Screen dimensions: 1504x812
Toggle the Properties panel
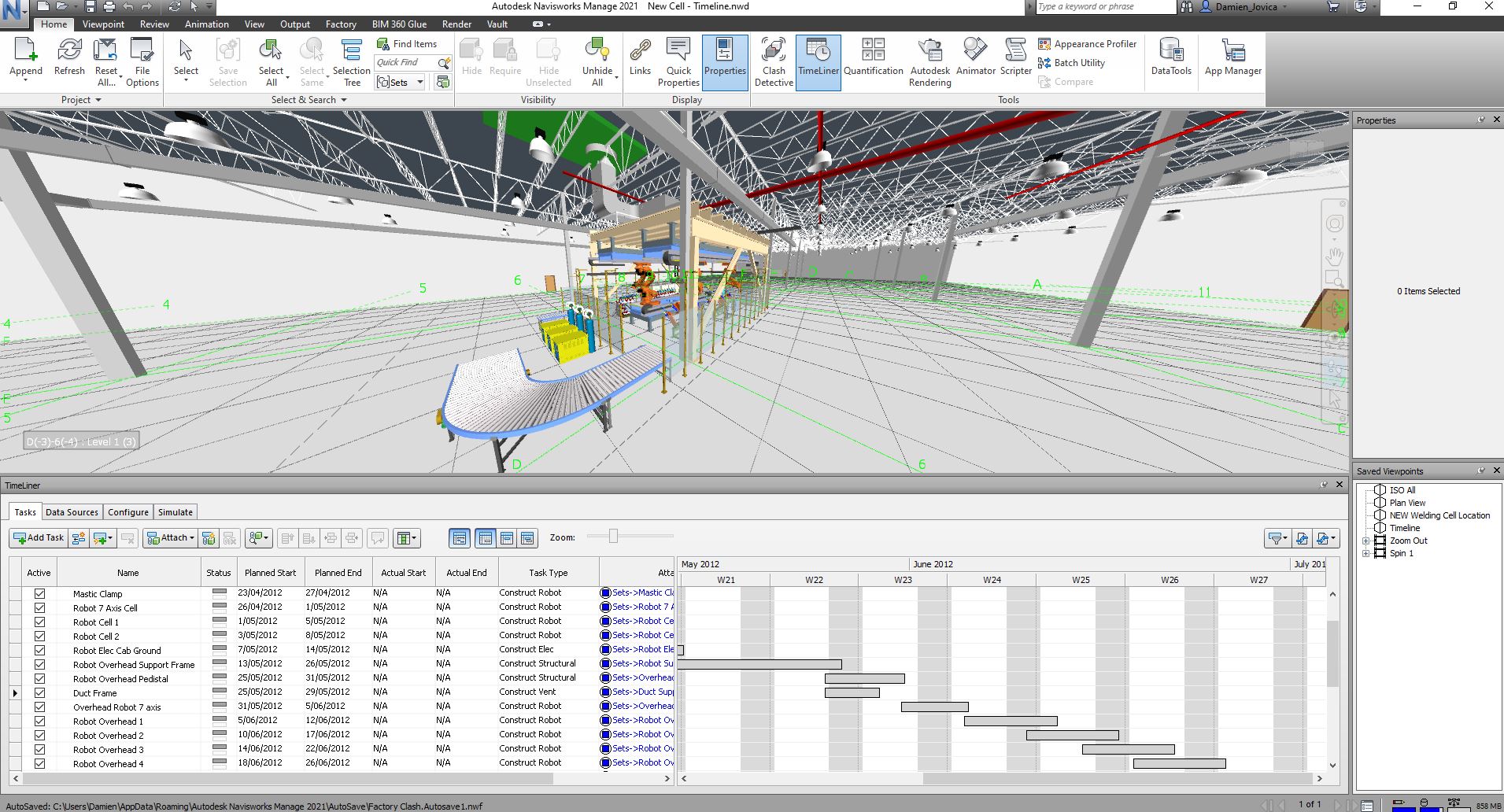pos(724,61)
